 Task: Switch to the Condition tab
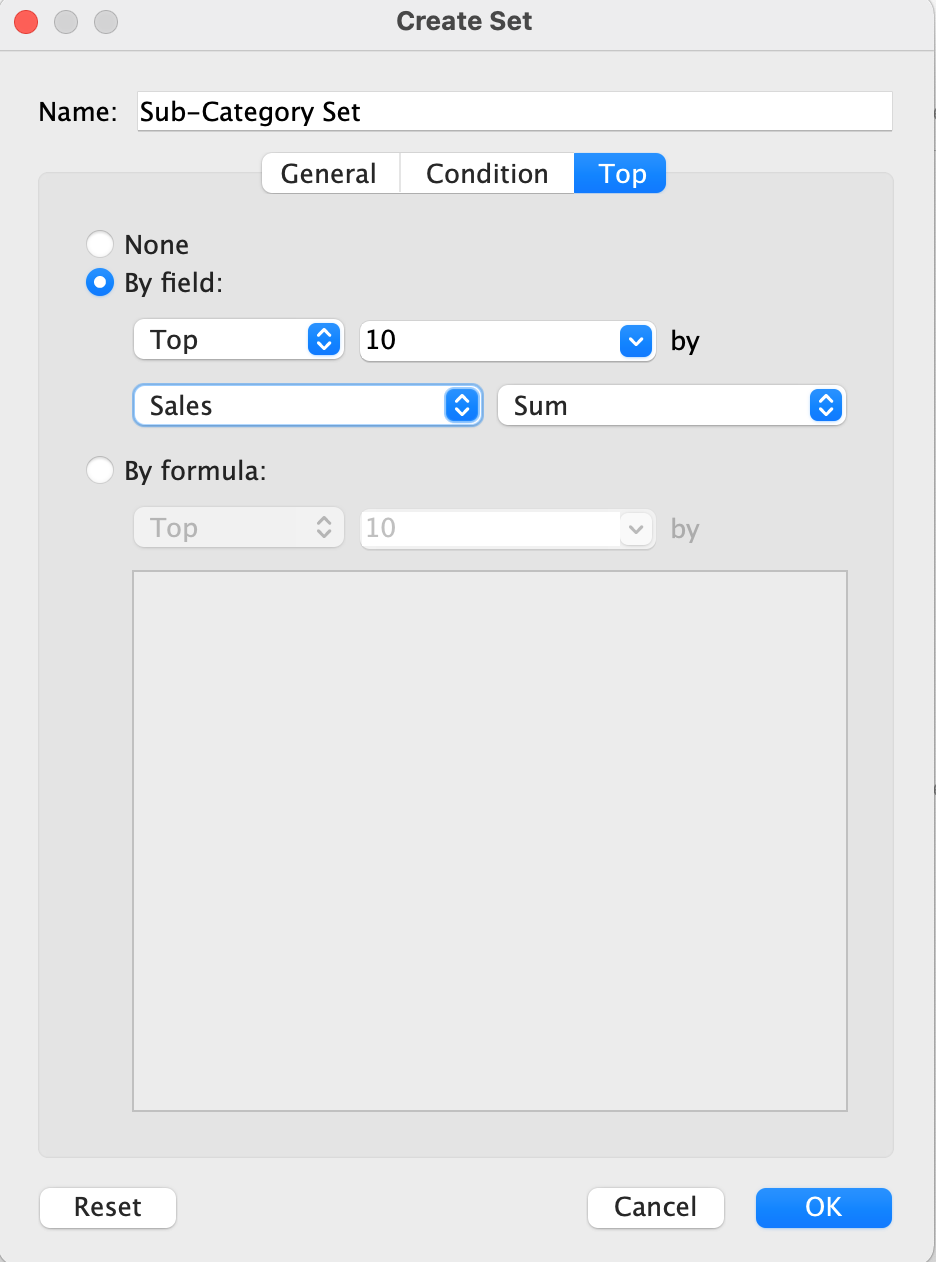click(x=487, y=174)
